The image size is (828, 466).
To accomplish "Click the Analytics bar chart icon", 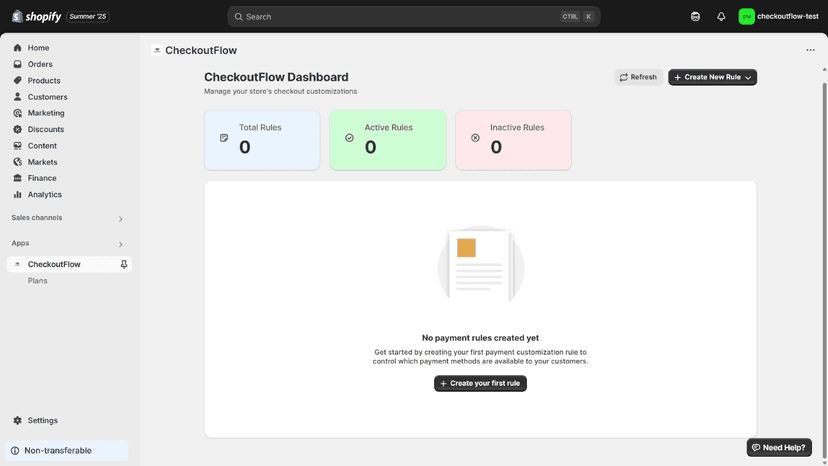I will (17, 194).
